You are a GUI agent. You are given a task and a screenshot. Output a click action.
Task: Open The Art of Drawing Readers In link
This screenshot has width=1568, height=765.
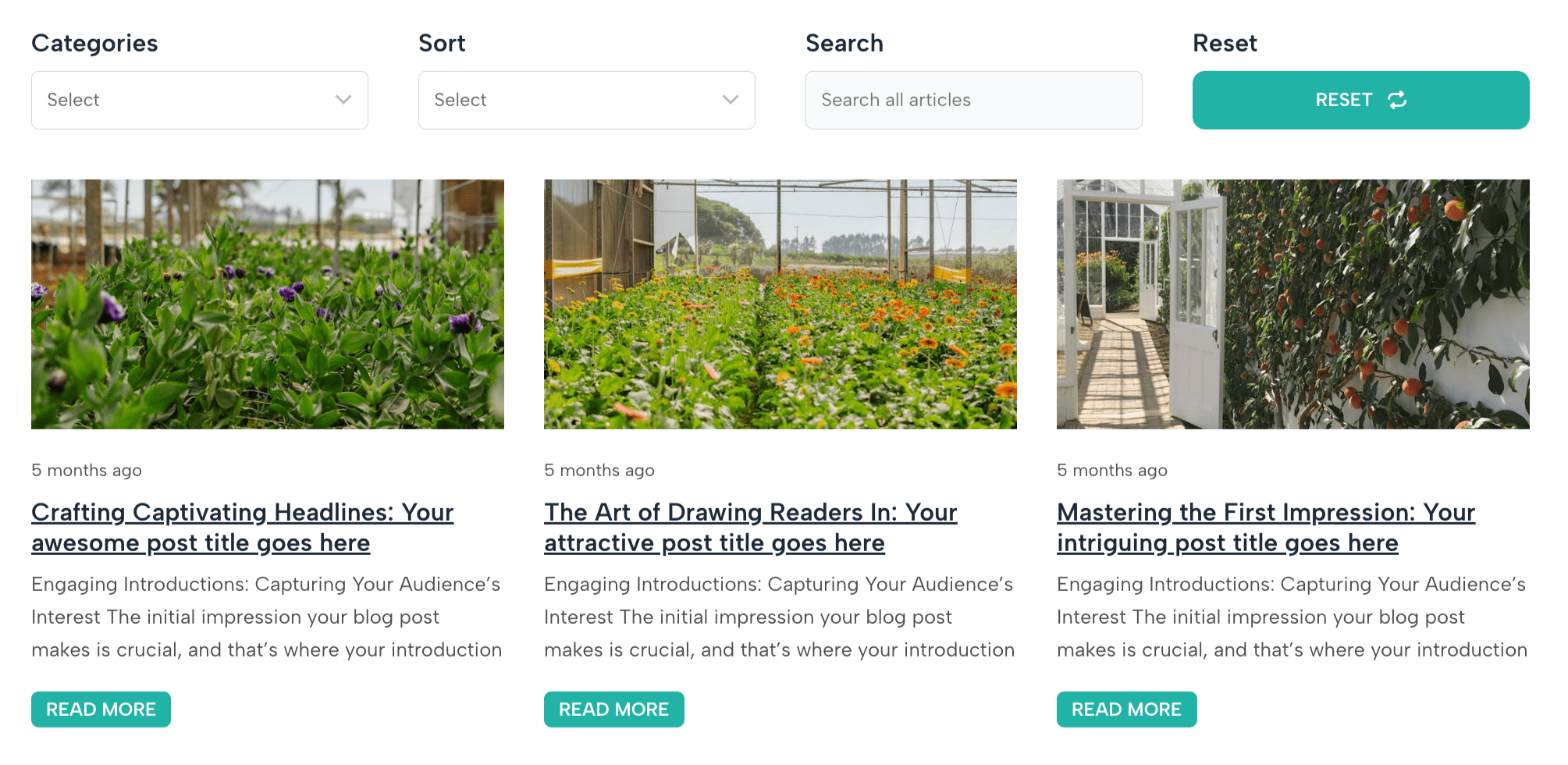tap(750, 528)
